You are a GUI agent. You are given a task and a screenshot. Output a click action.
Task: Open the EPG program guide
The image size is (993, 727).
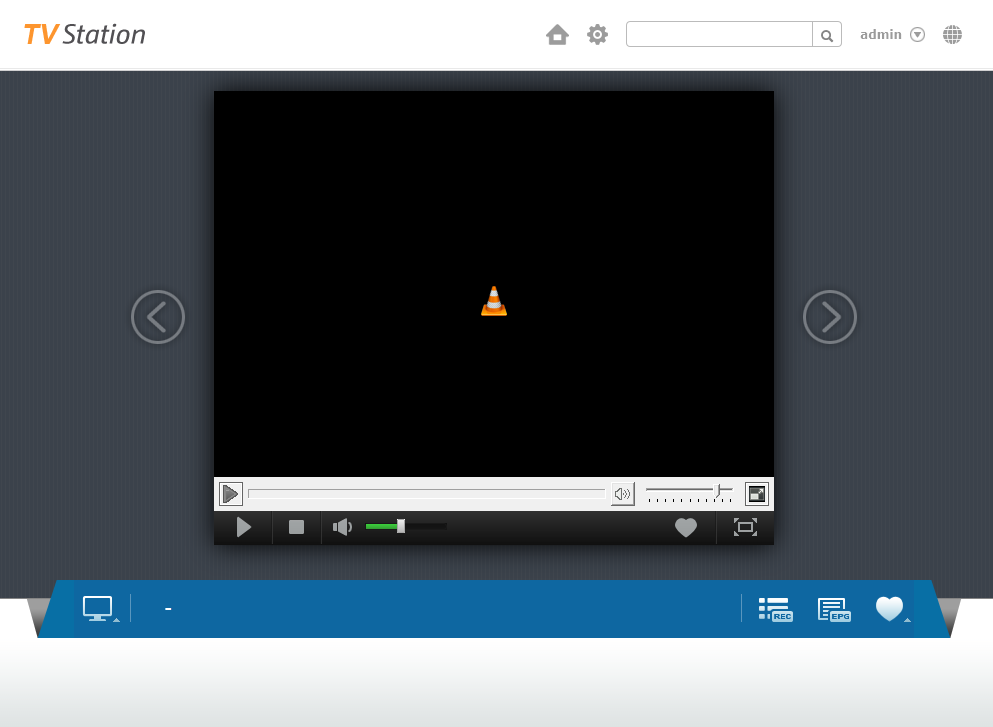(x=834, y=609)
